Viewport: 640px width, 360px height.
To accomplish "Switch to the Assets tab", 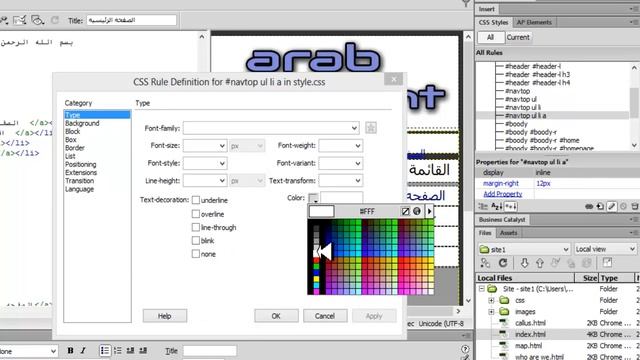I will pyautogui.click(x=508, y=233).
